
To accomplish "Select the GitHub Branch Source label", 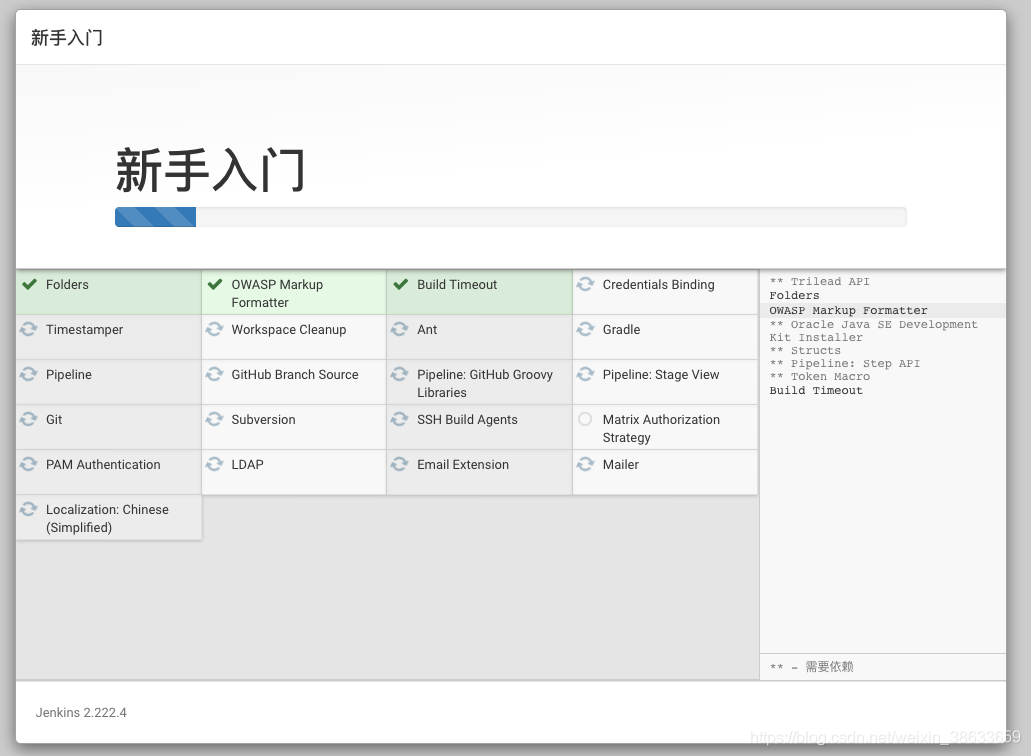I will tap(295, 375).
